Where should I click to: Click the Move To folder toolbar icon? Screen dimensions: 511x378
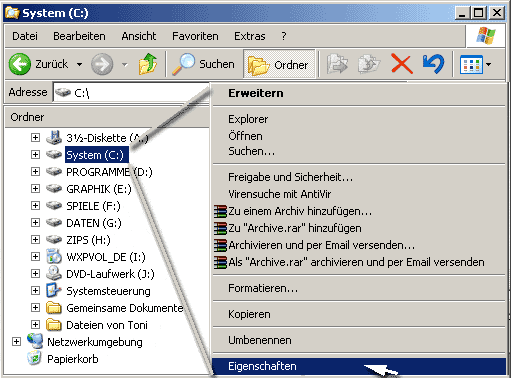(337, 64)
